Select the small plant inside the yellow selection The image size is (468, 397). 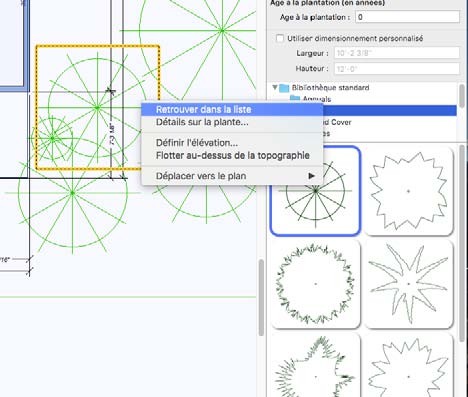pyautogui.click(x=52, y=138)
